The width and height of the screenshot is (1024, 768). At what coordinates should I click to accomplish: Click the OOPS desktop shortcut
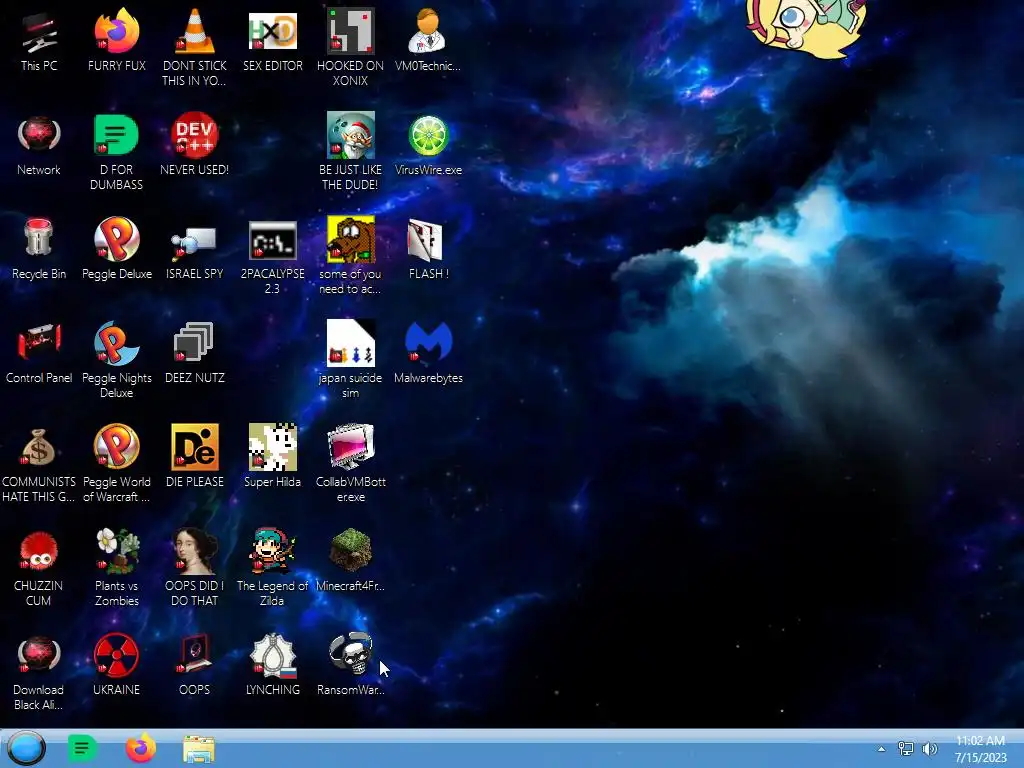[x=195, y=665]
